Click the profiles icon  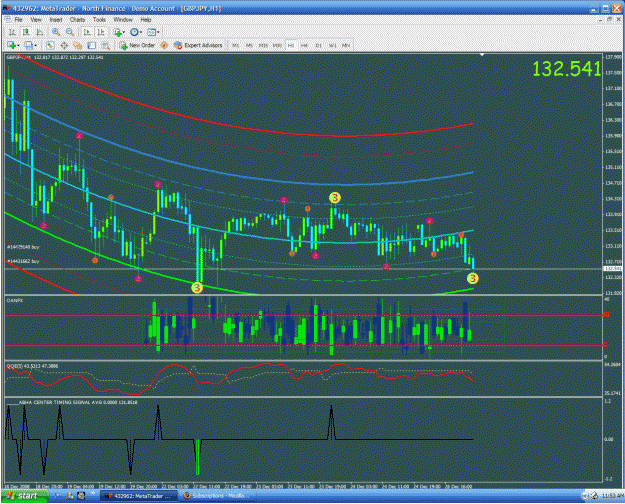(28, 45)
